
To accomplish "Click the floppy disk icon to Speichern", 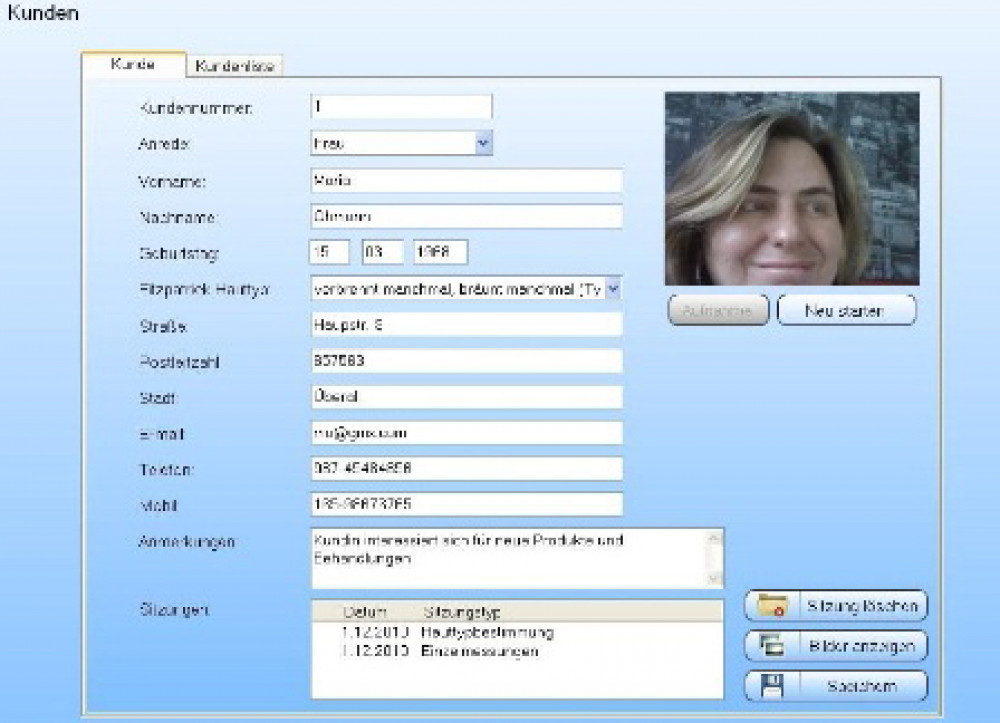I will (773, 686).
